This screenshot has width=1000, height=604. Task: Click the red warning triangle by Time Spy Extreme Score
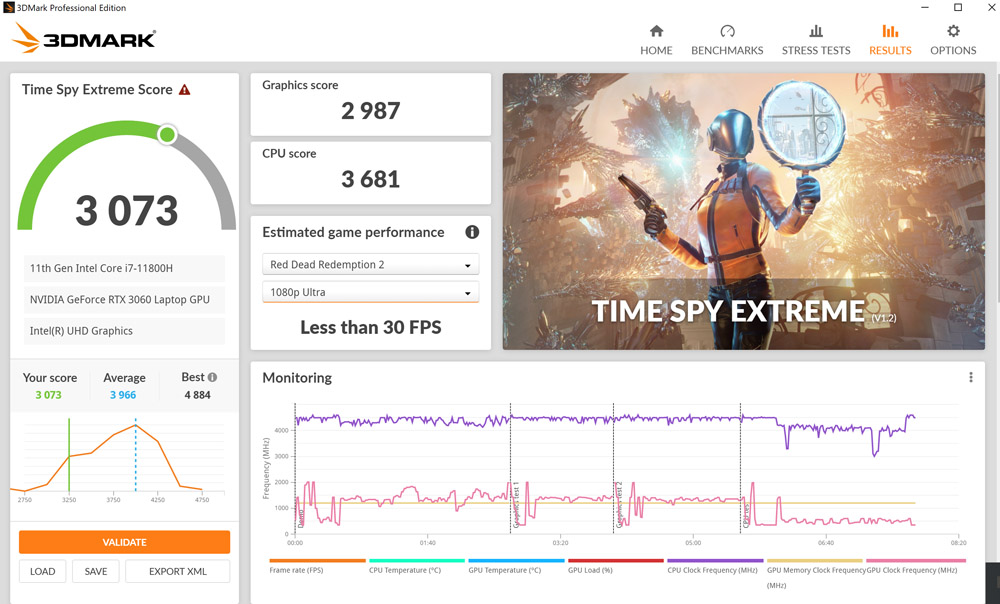tap(184, 90)
